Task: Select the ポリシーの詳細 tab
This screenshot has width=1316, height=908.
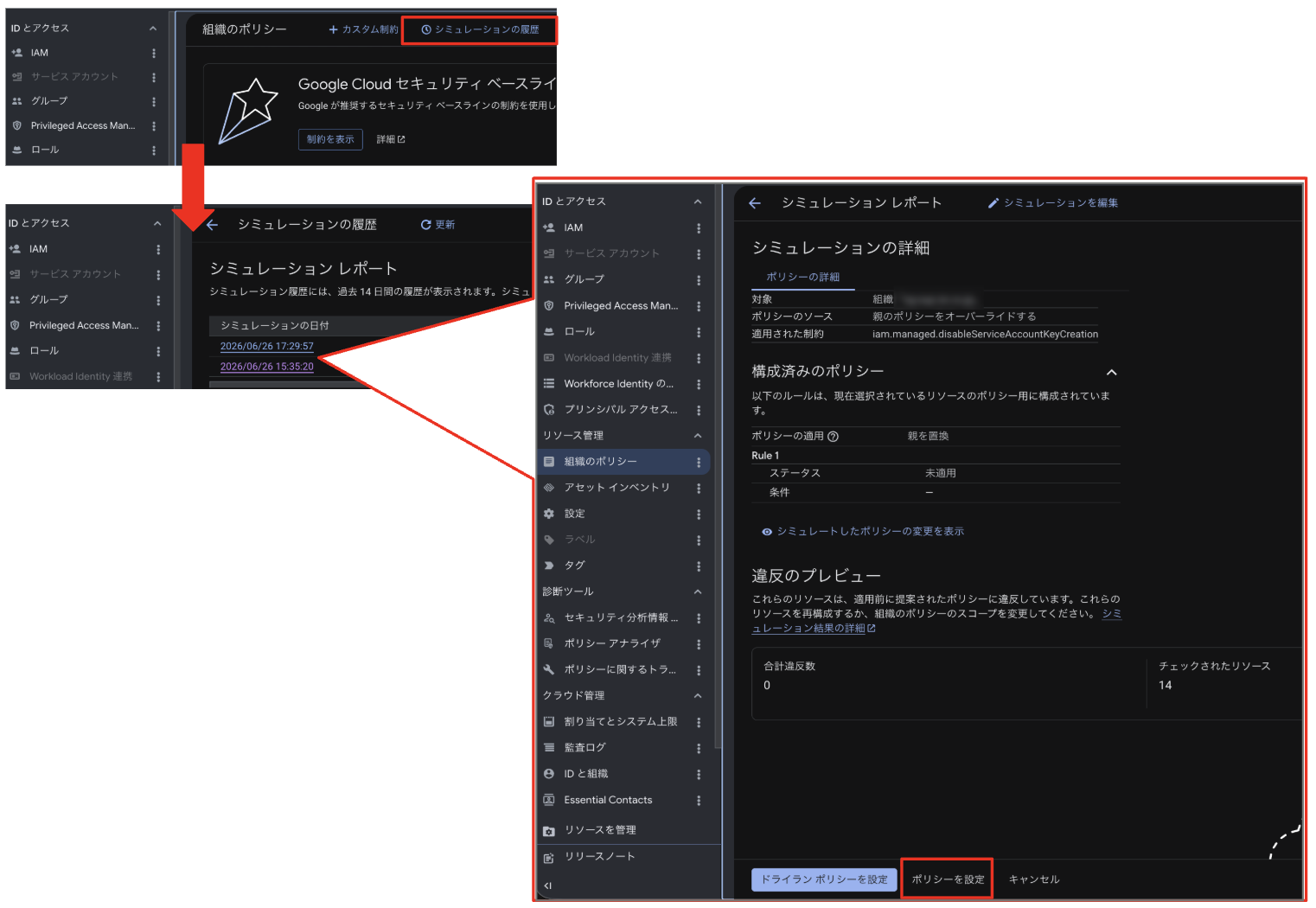Action: tap(803, 278)
